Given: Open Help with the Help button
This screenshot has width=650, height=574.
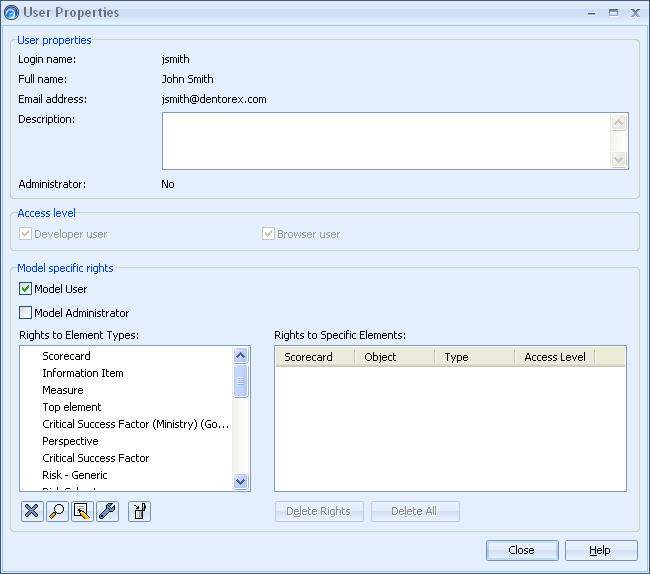Looking at the screenshot, I should point(601,550).
